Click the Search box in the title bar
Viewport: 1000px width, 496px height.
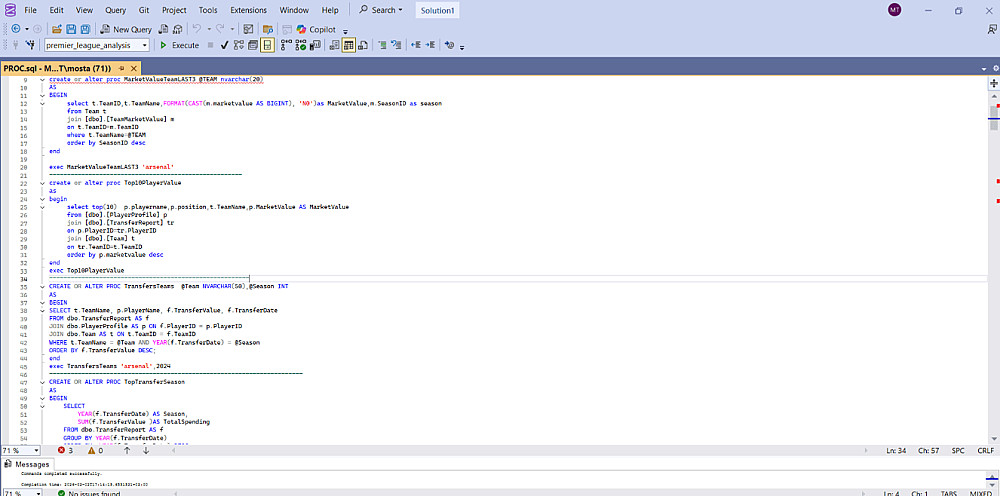coord(381,10)
